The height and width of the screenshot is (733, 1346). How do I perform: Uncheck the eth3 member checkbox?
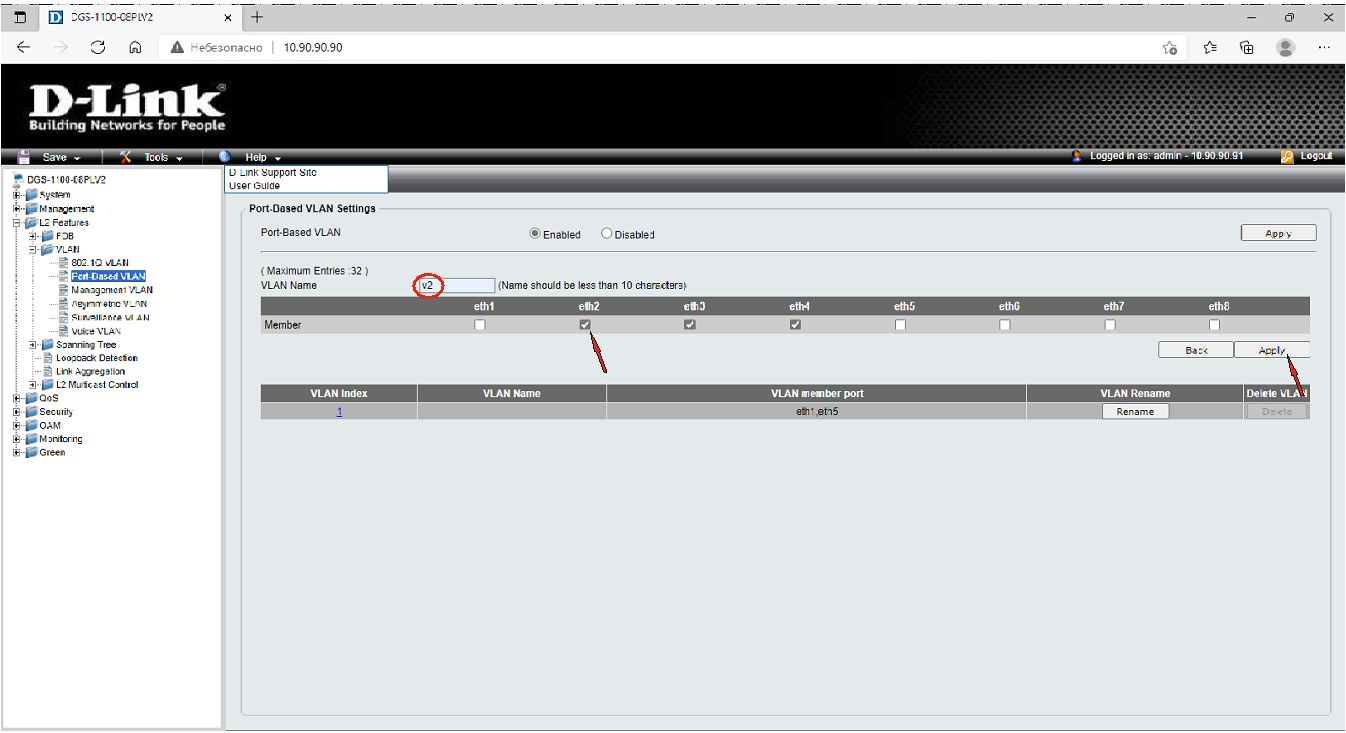tap(690, 325)
